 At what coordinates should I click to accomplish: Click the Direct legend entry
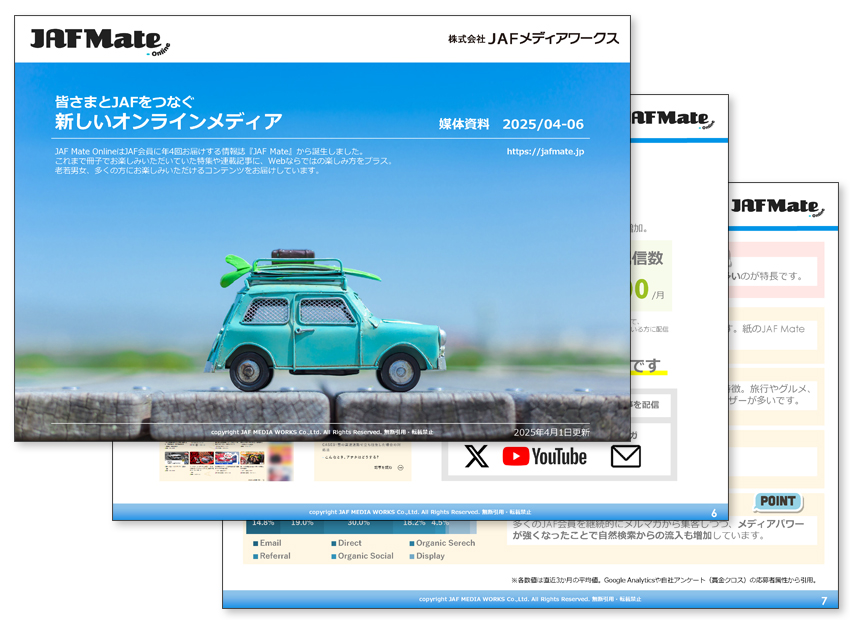click(x=346, y=543)
